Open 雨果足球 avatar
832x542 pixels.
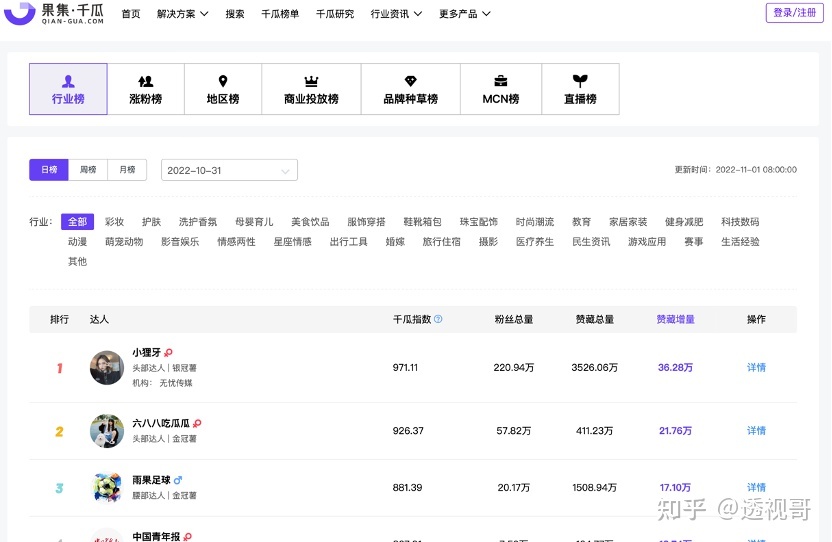[107, 487]
